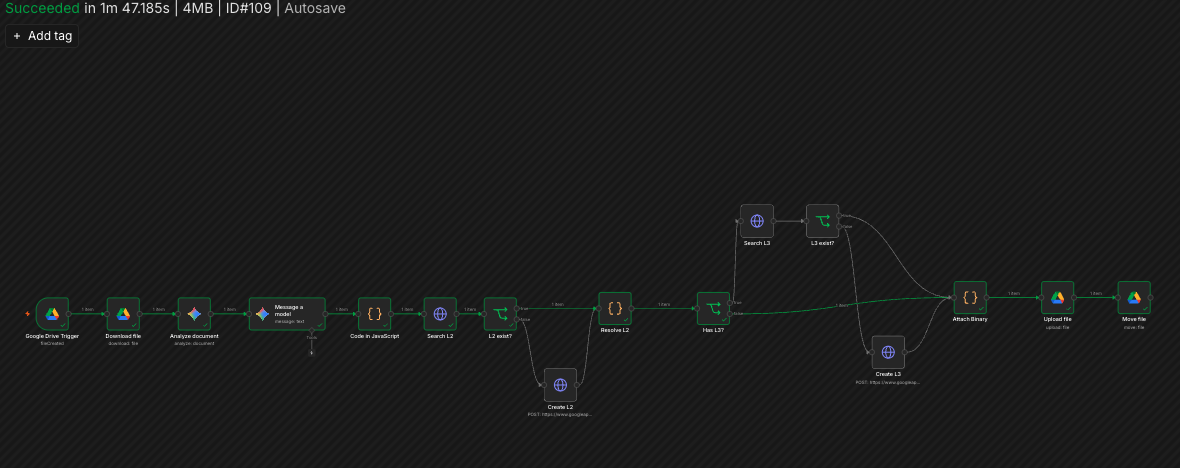
Task: Click the 'upload: file' subtitle text
Action: pos(1057,327)
